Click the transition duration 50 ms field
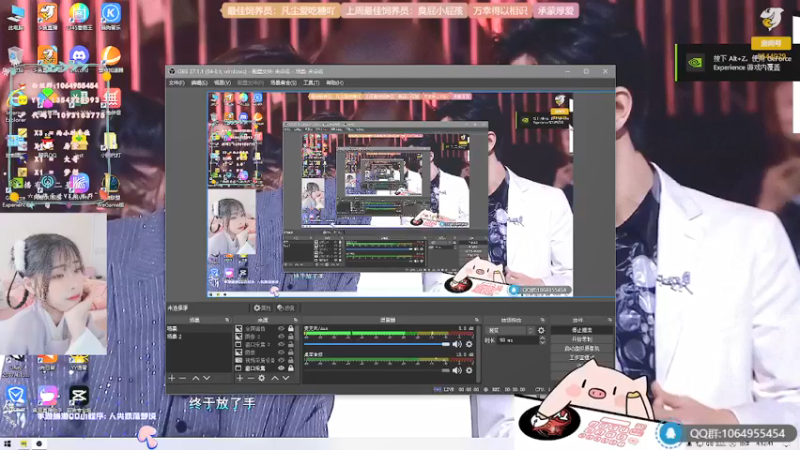The image size is (800, 450). click(x=517, y=340)
